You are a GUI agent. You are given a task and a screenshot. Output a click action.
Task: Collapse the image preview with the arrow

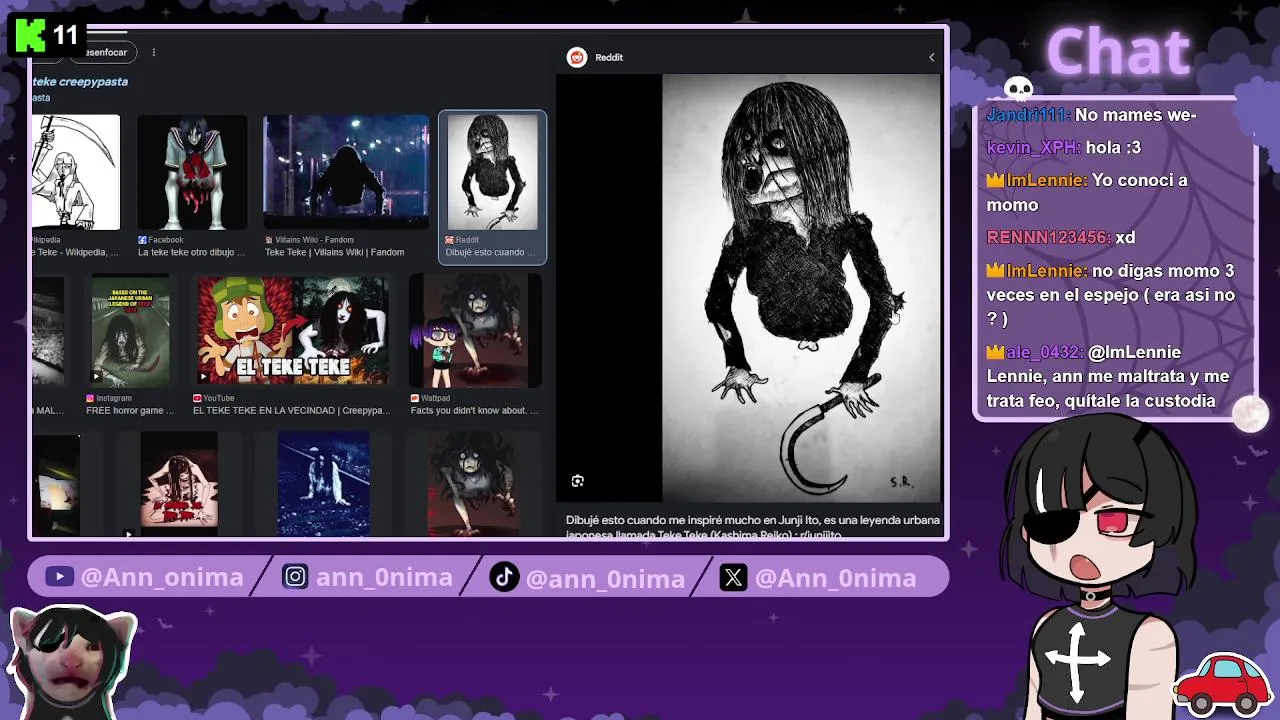[x=931, y=57]
